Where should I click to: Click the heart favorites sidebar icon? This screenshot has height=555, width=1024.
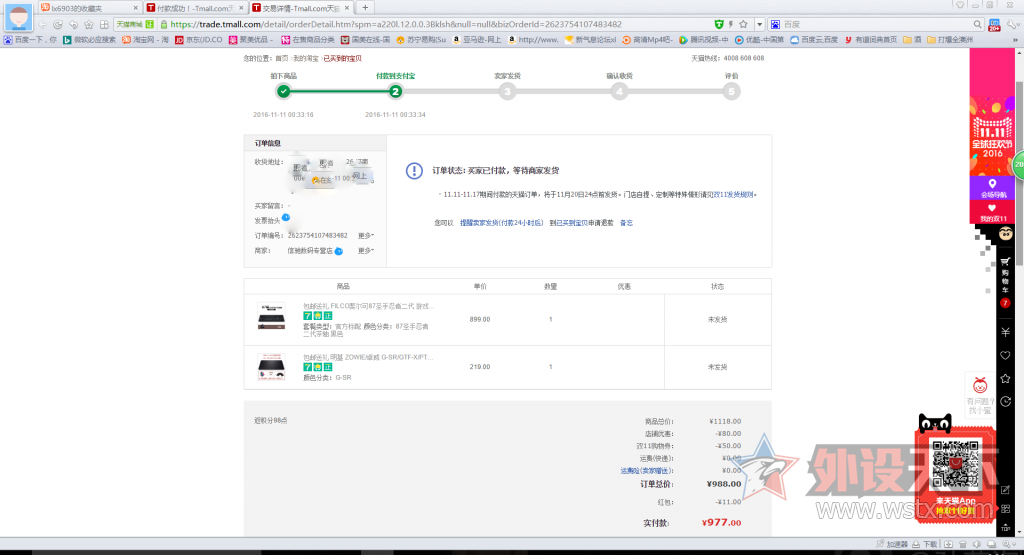point(1006,355)
